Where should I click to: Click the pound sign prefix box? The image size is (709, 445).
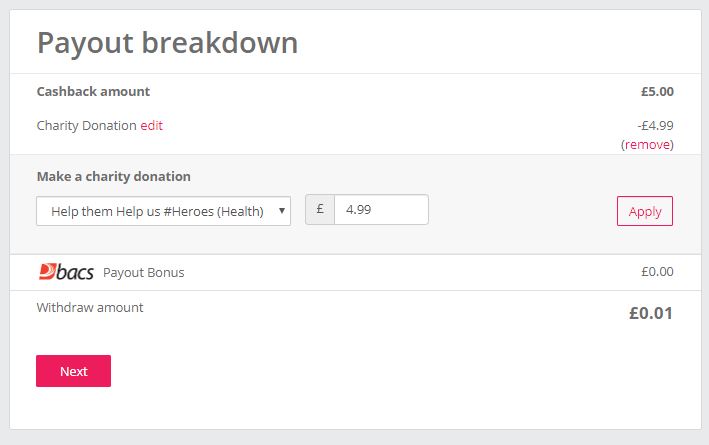320,209
